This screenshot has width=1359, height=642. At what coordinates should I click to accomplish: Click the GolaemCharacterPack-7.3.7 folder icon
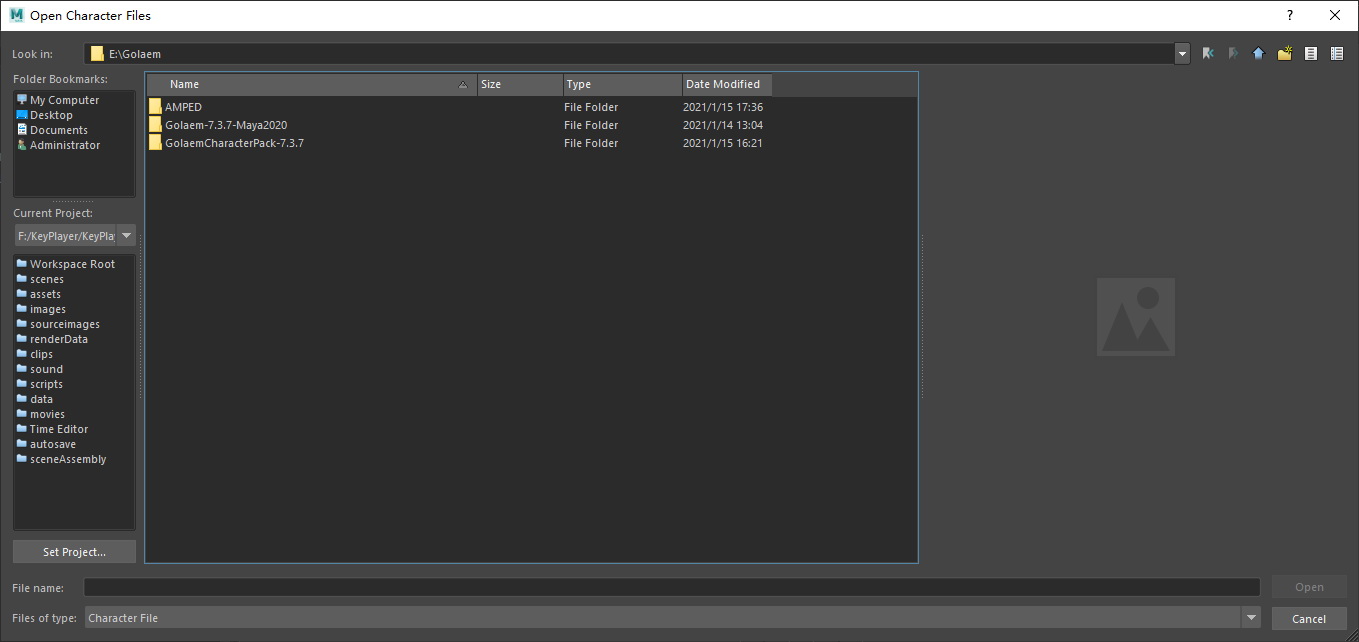(155, 143)
